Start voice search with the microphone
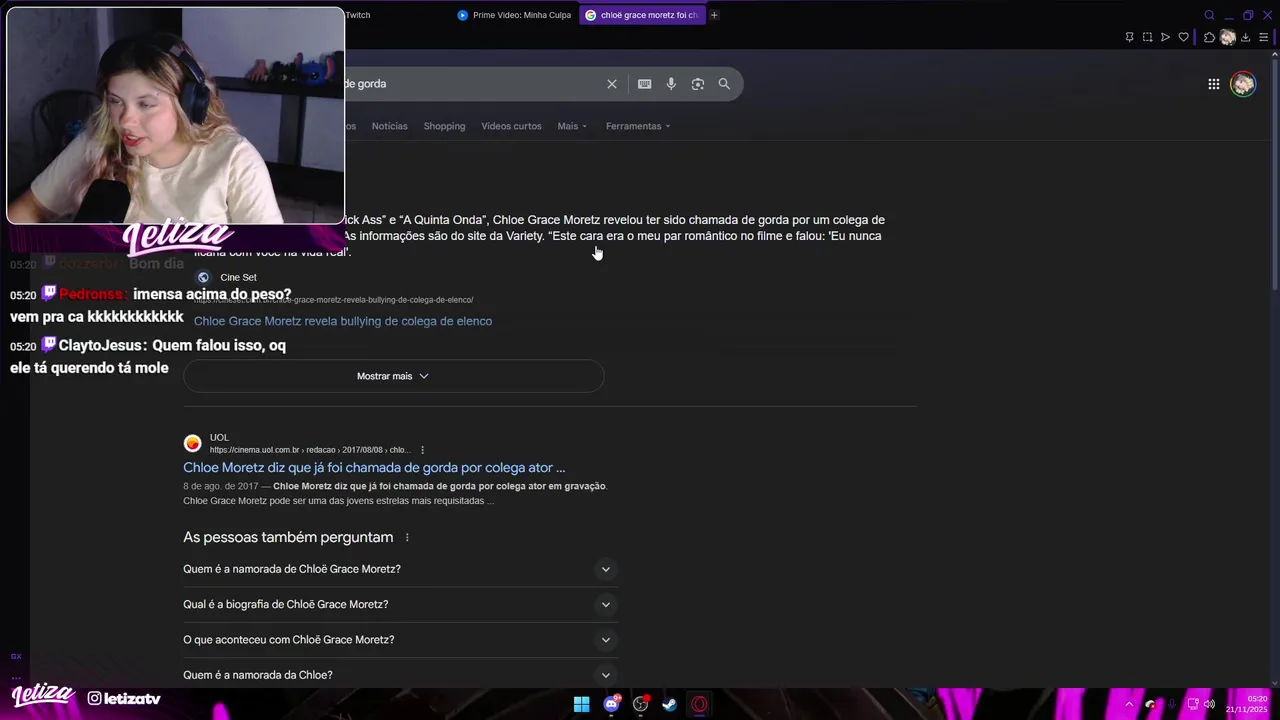 pyautogui.click(x=671, y=84)
